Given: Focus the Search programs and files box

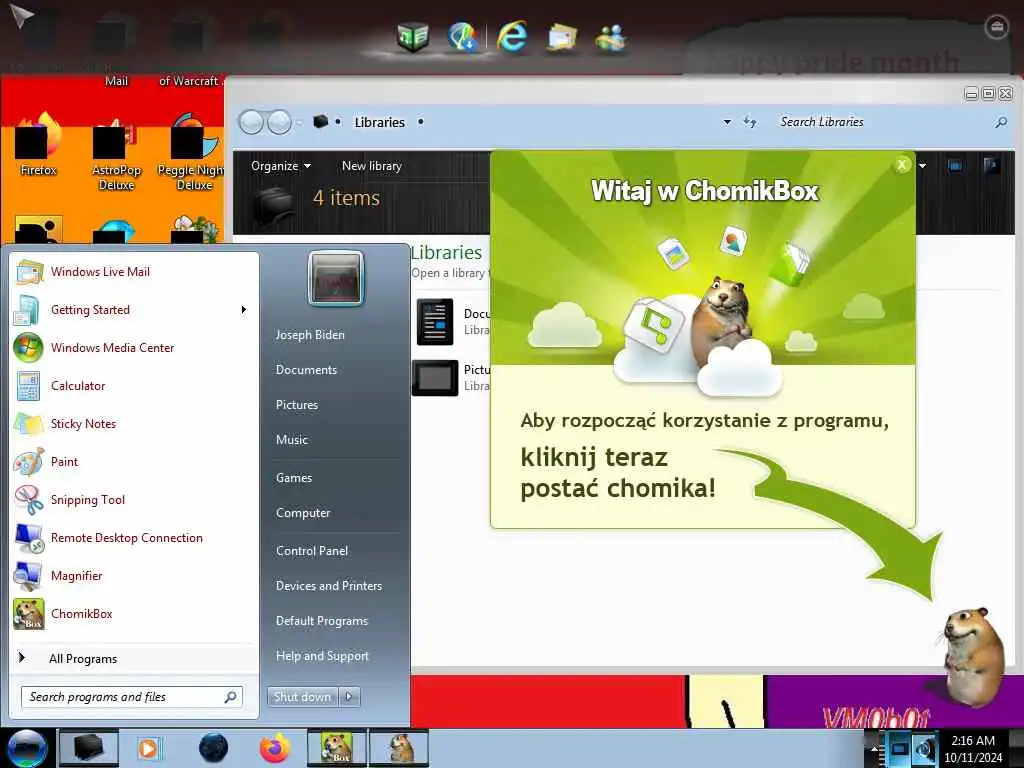Looking at the screenshot, I should coord(132,697).
